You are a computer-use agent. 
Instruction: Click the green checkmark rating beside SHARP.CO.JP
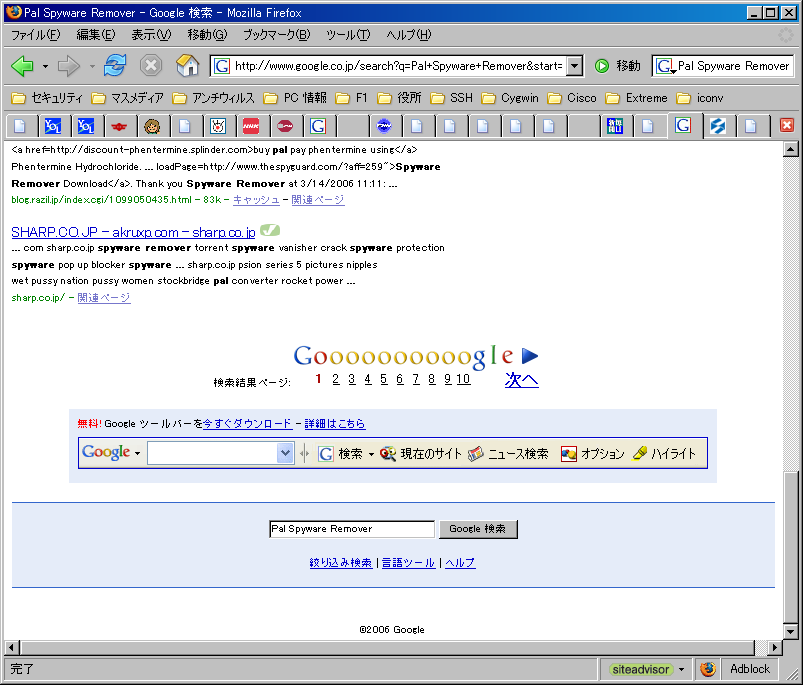click(270, 230)
